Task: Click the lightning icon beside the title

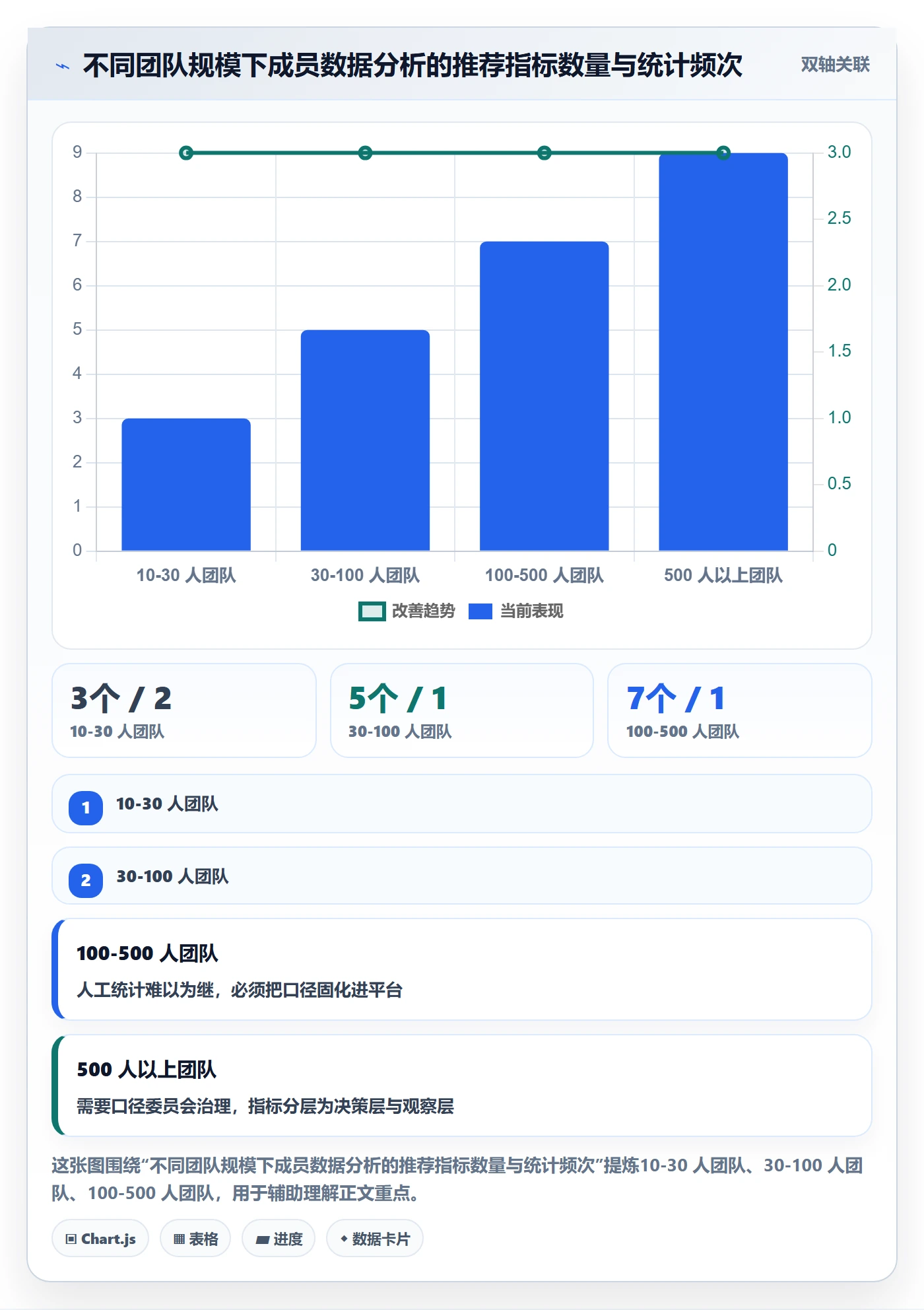Action: [x=63, y=66]
